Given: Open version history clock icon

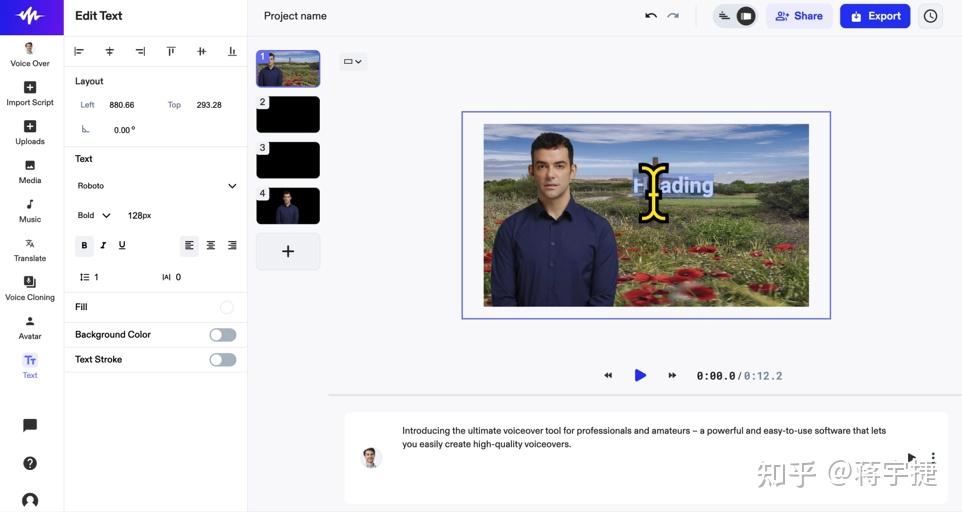Looking at the screenshot, I should click(931, 16).
